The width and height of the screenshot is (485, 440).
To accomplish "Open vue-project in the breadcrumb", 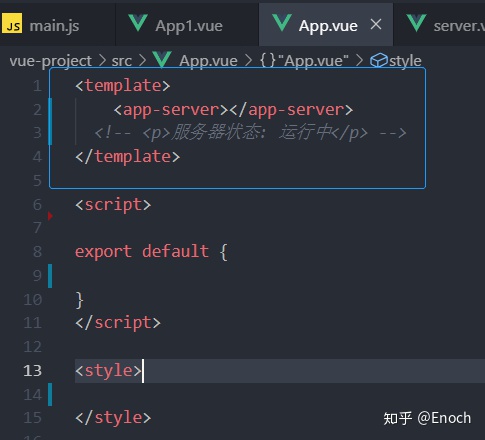I will (x=51, y=61).
